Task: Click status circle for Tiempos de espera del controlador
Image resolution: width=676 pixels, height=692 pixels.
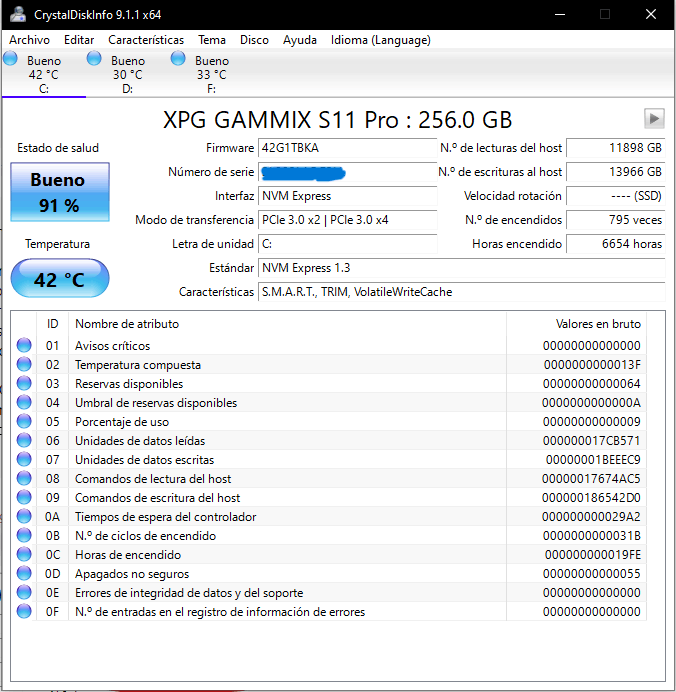Action: [x=24, y=516]
